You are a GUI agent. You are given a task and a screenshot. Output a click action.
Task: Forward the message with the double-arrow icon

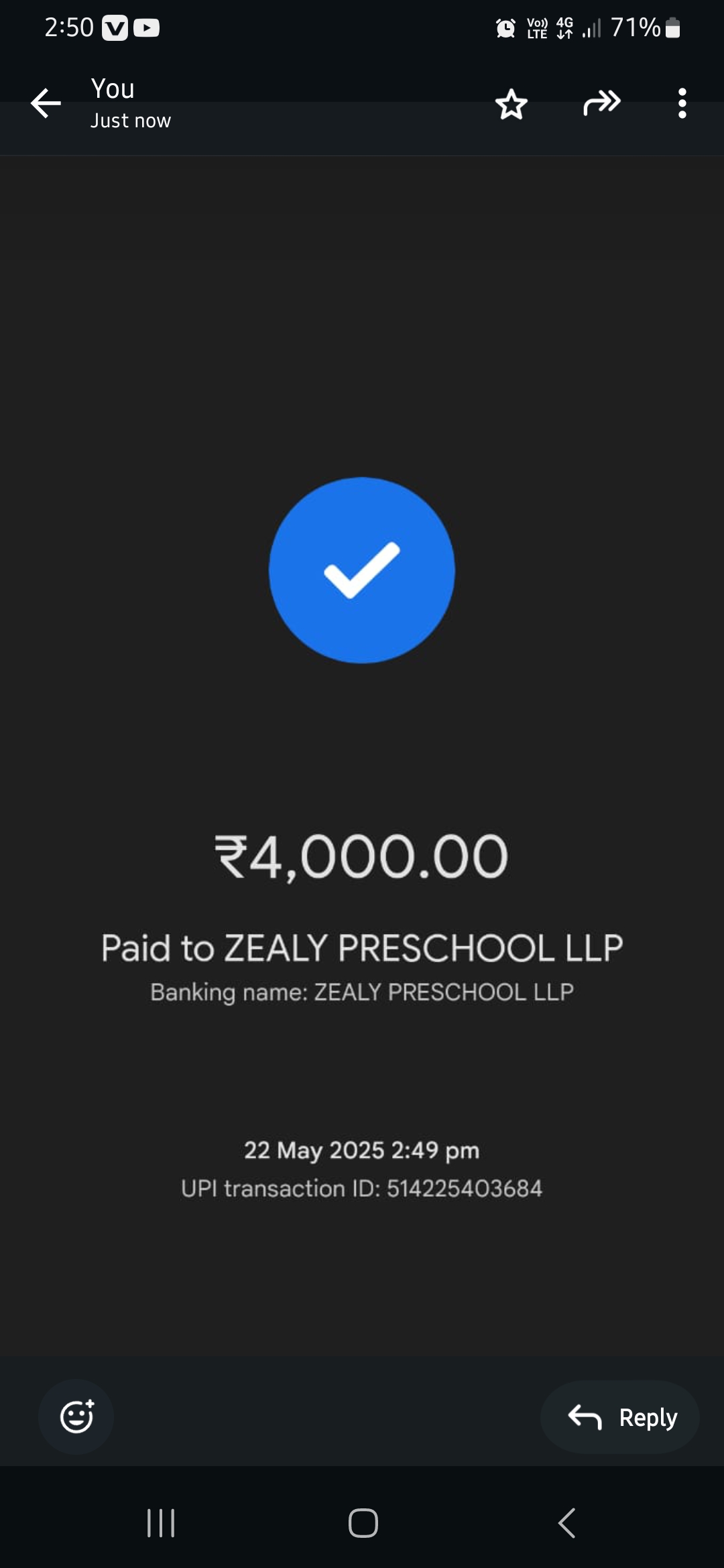601,103
